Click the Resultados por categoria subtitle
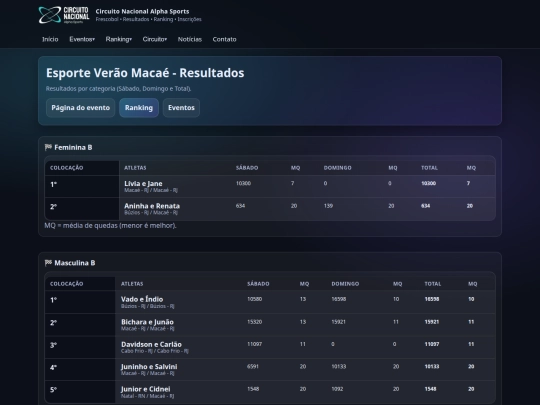540x405 pixels. point(118,89)
